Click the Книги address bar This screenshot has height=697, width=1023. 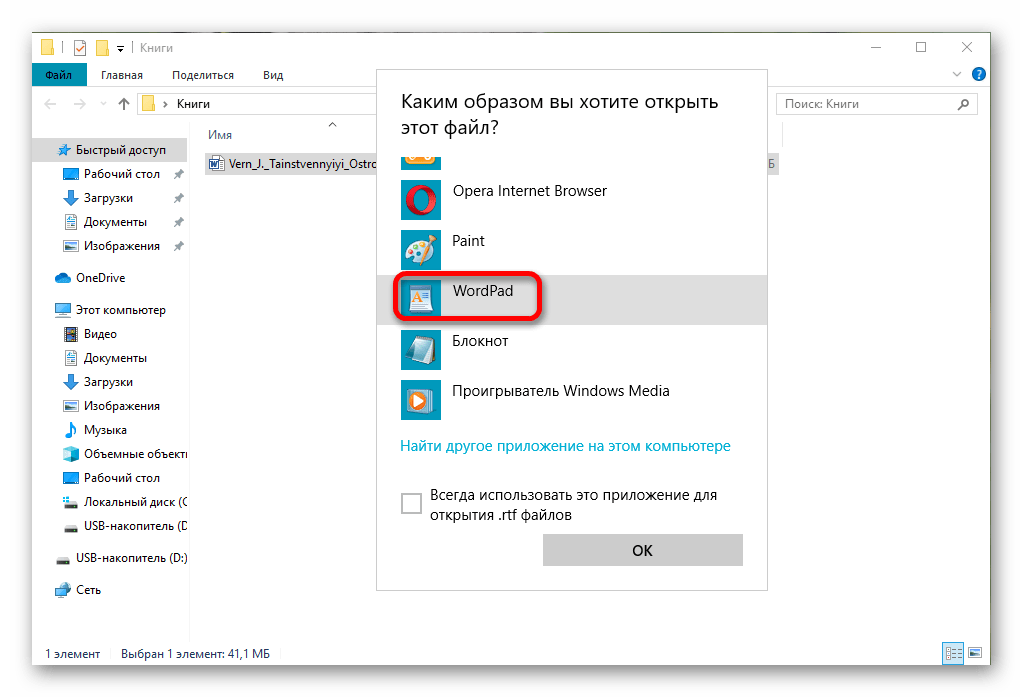tap(257, 104)
